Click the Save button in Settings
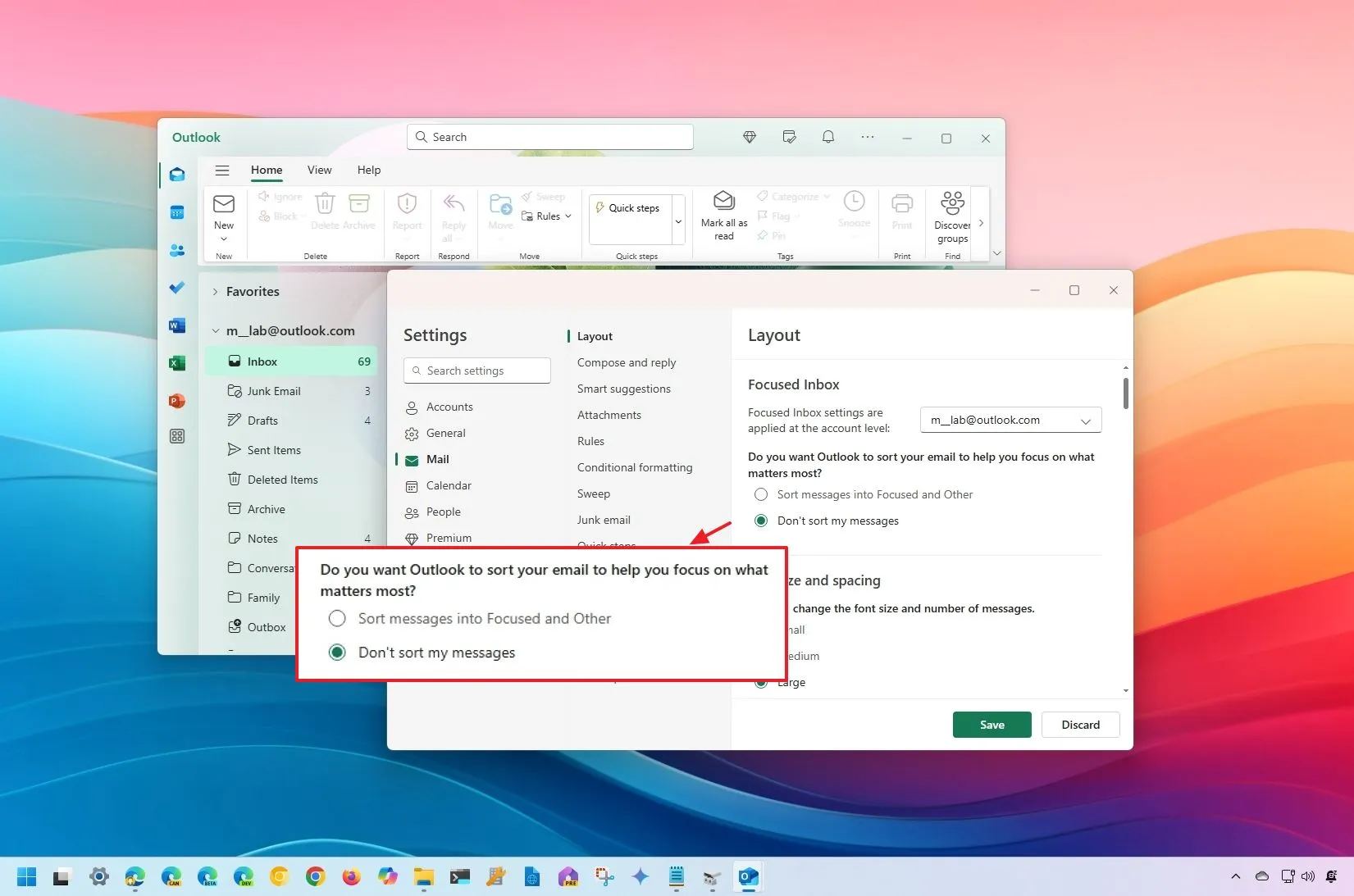1354x896 pixels. 992,725
